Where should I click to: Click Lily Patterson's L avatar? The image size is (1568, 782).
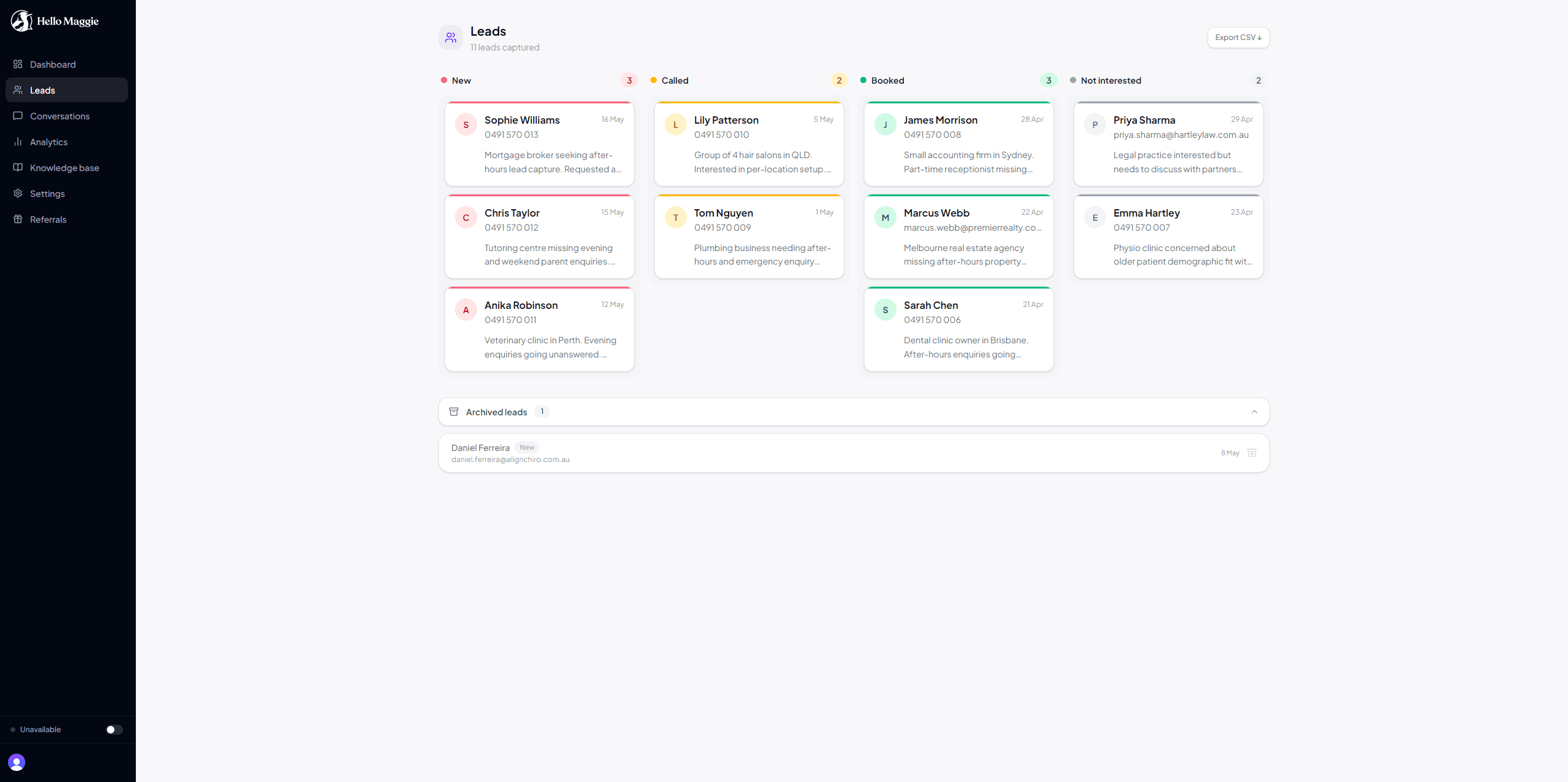point(676,124)
